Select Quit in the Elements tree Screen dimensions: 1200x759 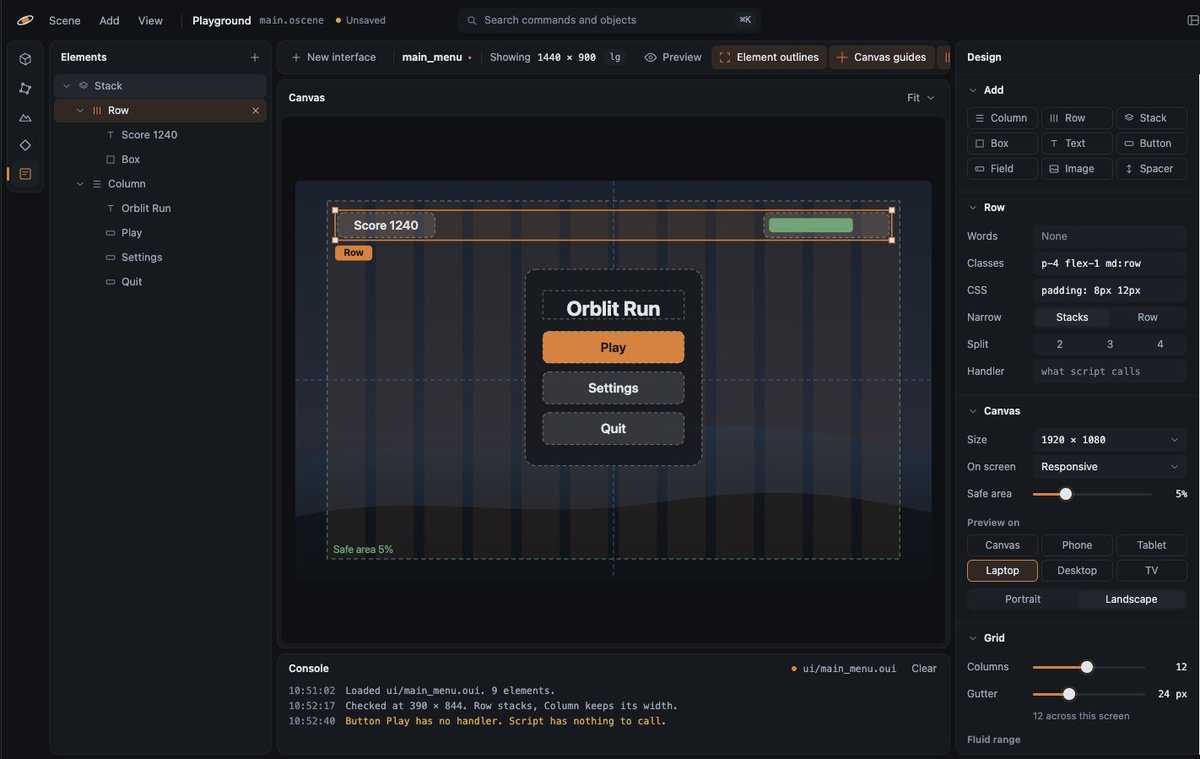point(160,282)
